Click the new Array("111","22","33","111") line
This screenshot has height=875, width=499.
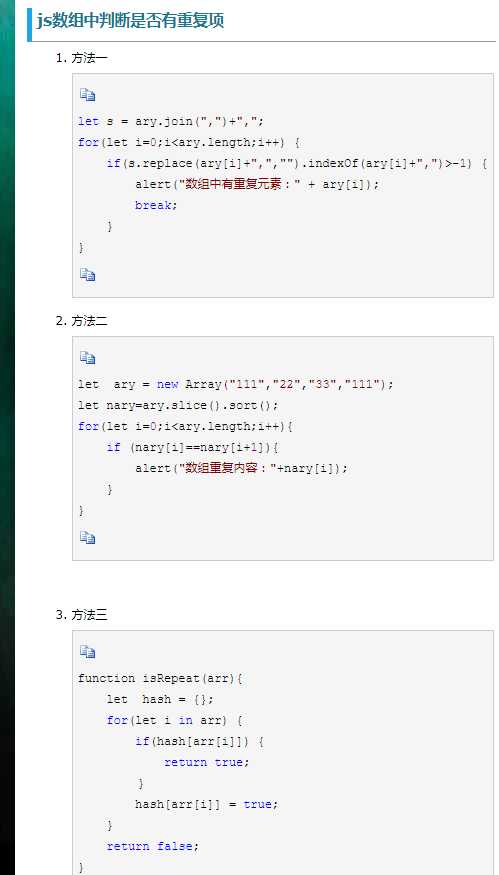pos(236,384)
